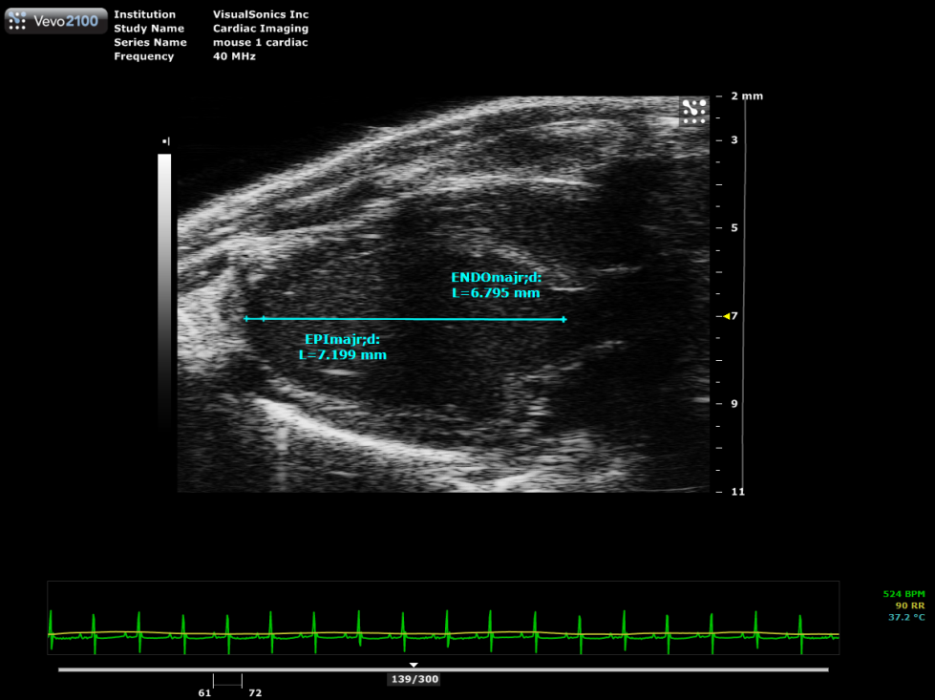Select the ENDOmajr;d measurement label
935x700 pixels.
(x=496, y=277)
